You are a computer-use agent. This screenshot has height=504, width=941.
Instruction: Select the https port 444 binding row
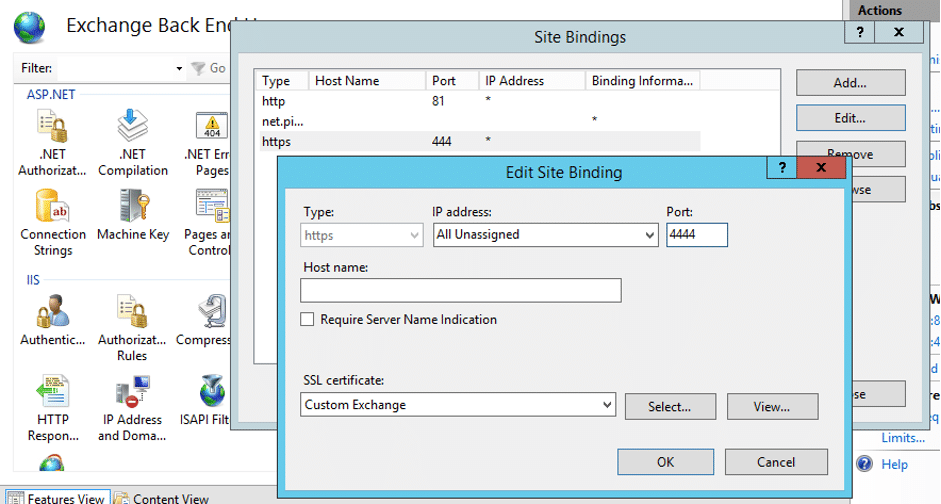click(480, 141)
